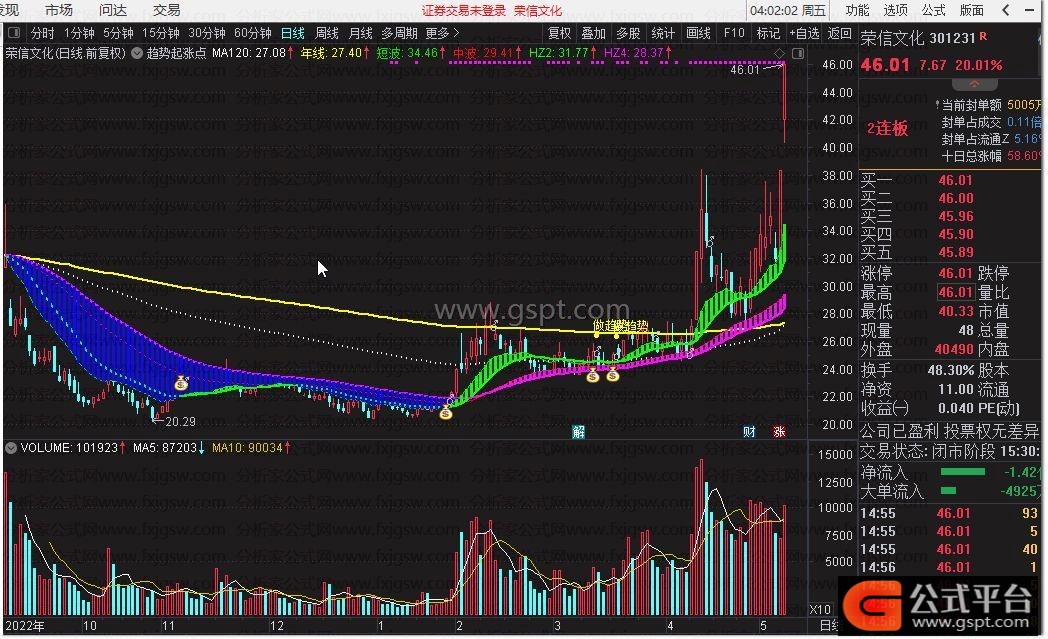Select the 15分钟 period
This screenshot has height=639, width=1048.
(161, 33)
